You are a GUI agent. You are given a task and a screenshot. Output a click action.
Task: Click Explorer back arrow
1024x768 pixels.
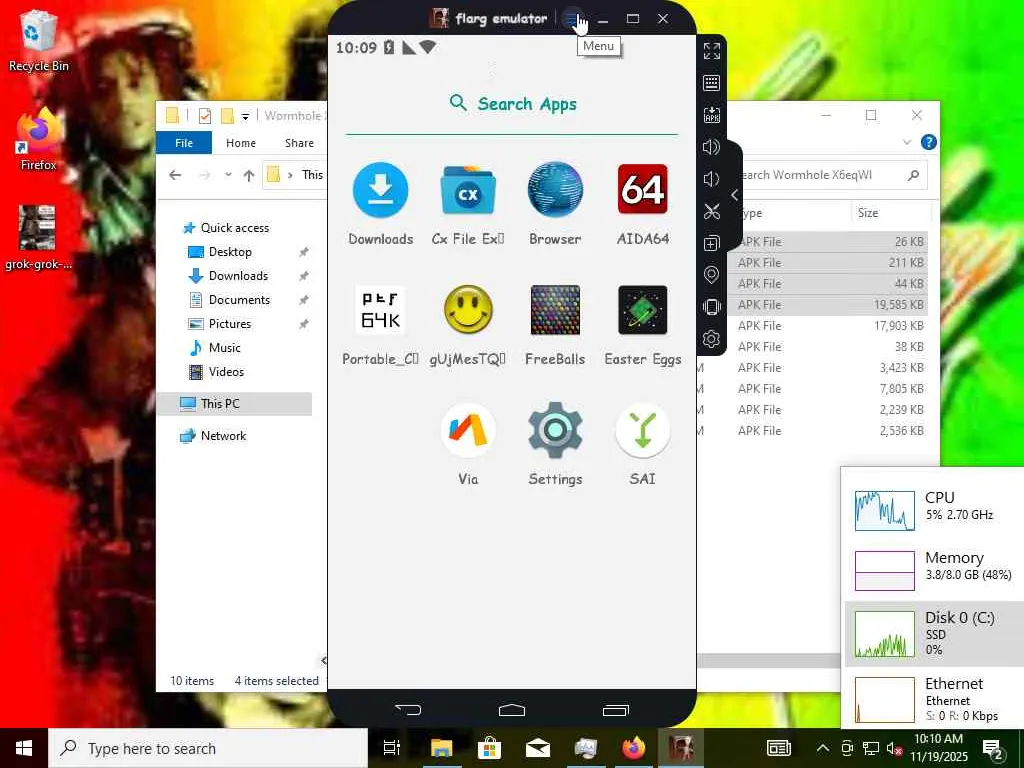(x=175, y=175)
